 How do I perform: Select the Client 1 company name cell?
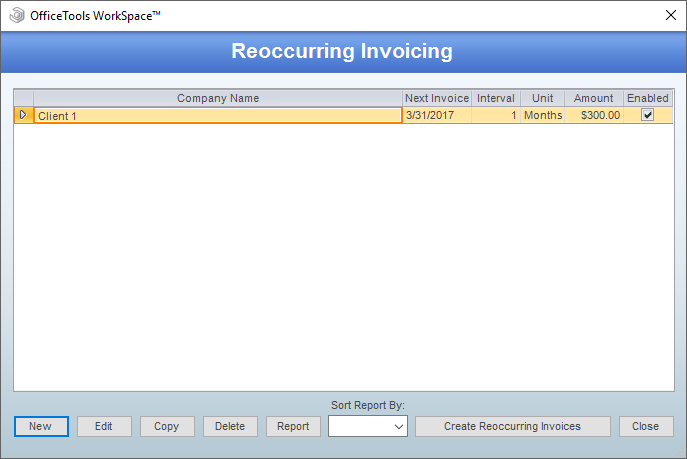click(x=218, y=115)
